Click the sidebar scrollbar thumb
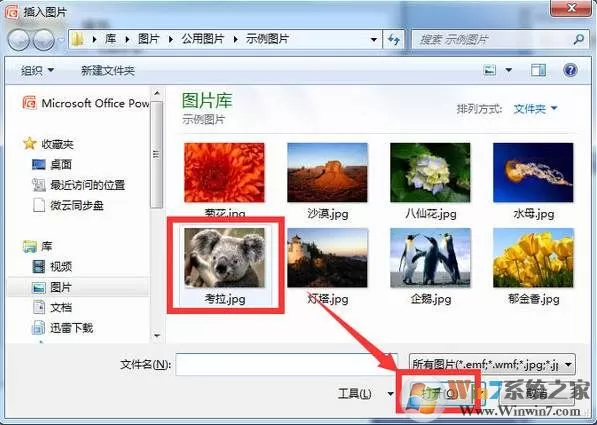This screenshot has width=597, height=425. (x=156, y=155)
